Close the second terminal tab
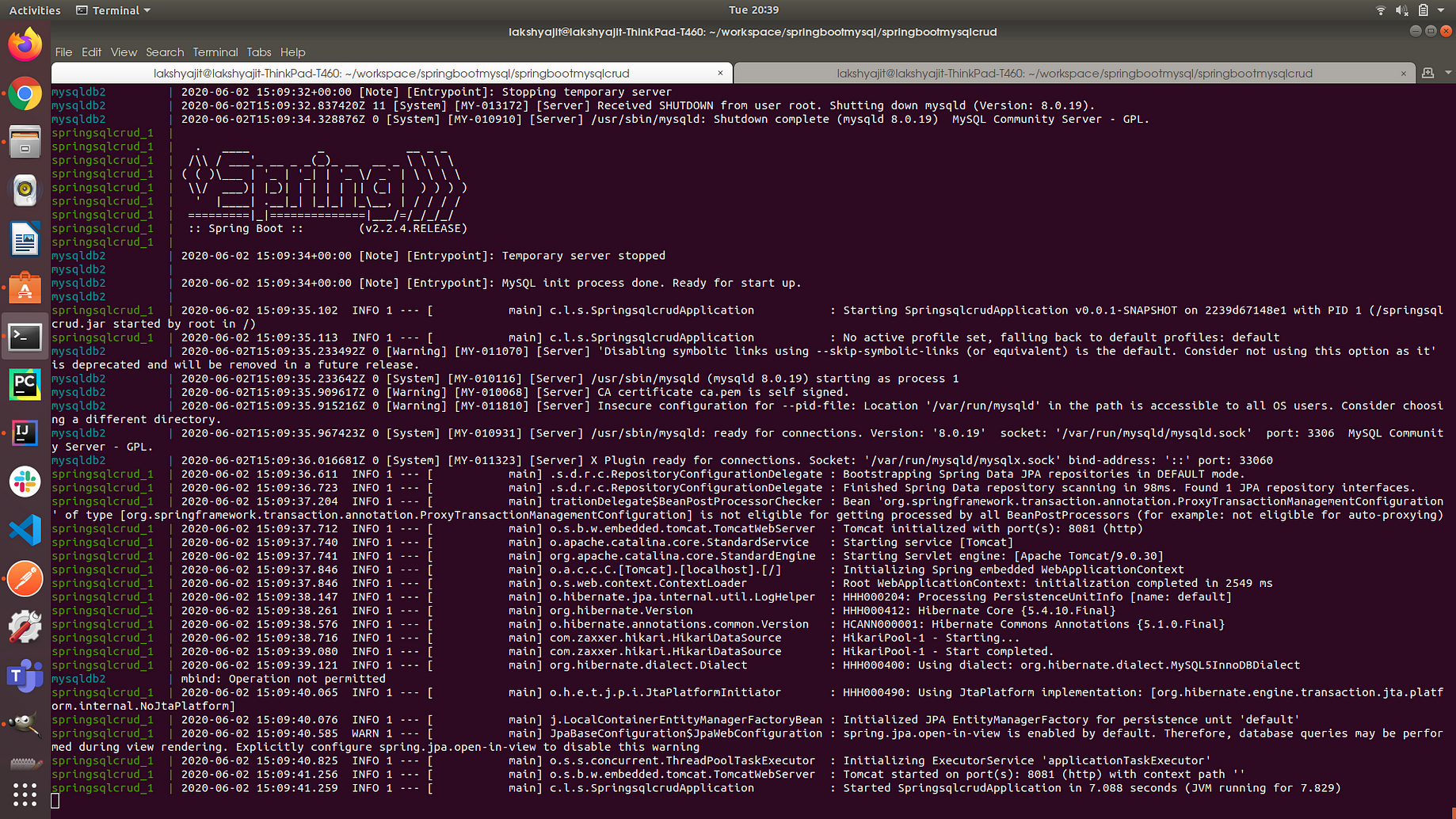The image size is (1456, 819). tap(1403, 73)
